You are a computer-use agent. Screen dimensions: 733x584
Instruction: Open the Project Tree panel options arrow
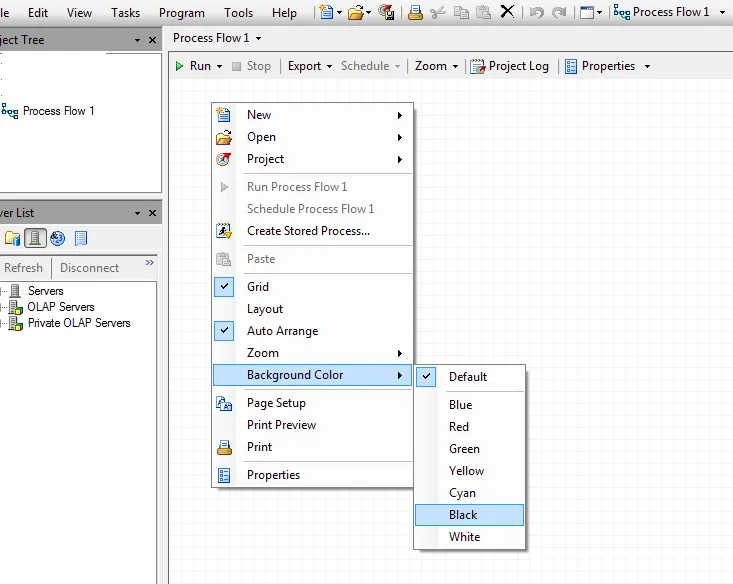(x=137, y=40)
